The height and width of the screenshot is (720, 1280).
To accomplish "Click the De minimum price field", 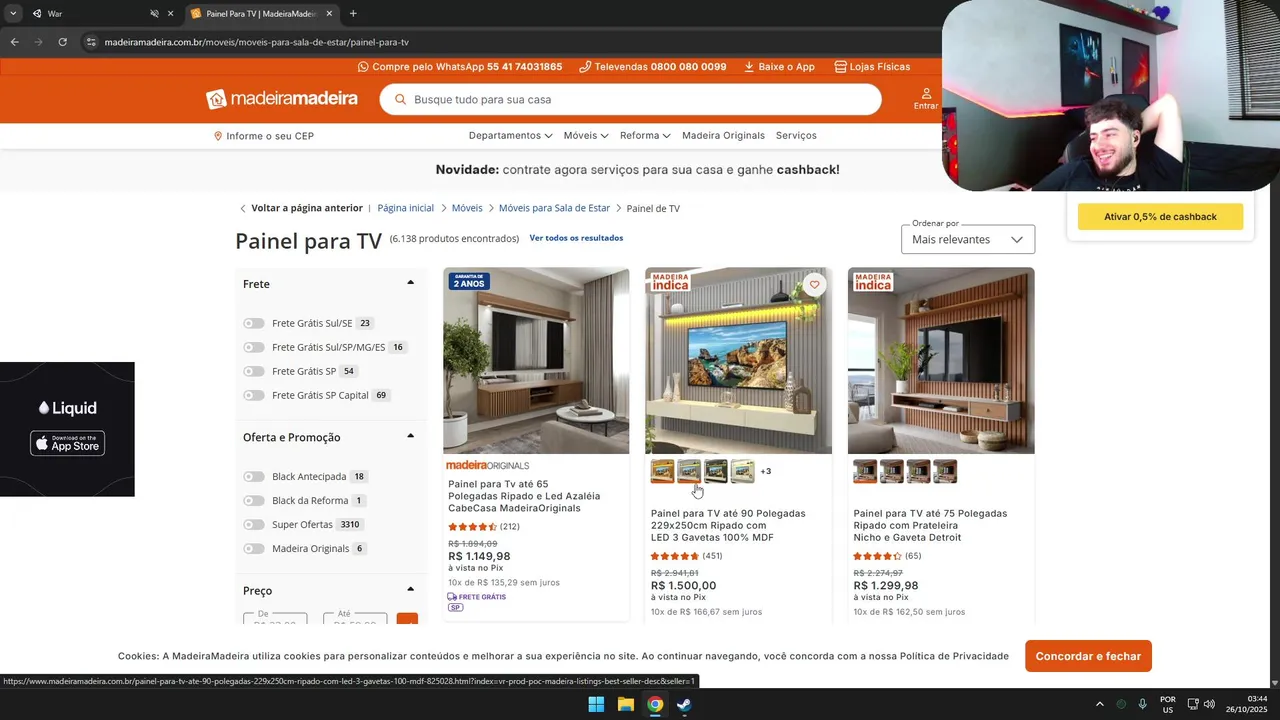I will coord(275,619).
